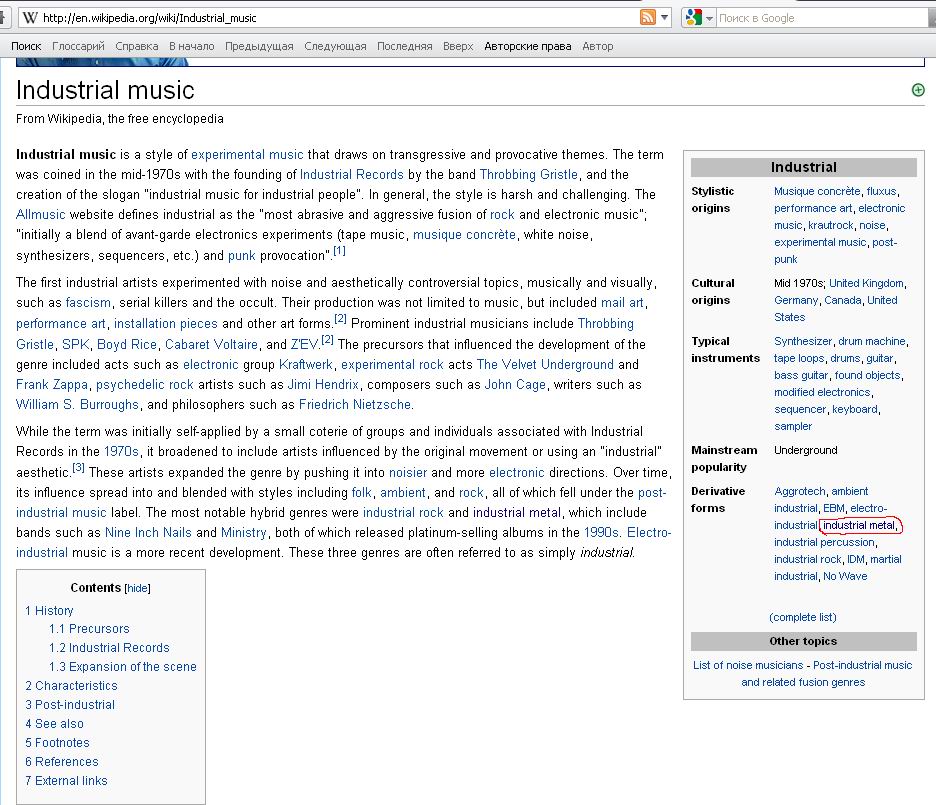Open the Справка navigation item

click(x=137, y=46)
